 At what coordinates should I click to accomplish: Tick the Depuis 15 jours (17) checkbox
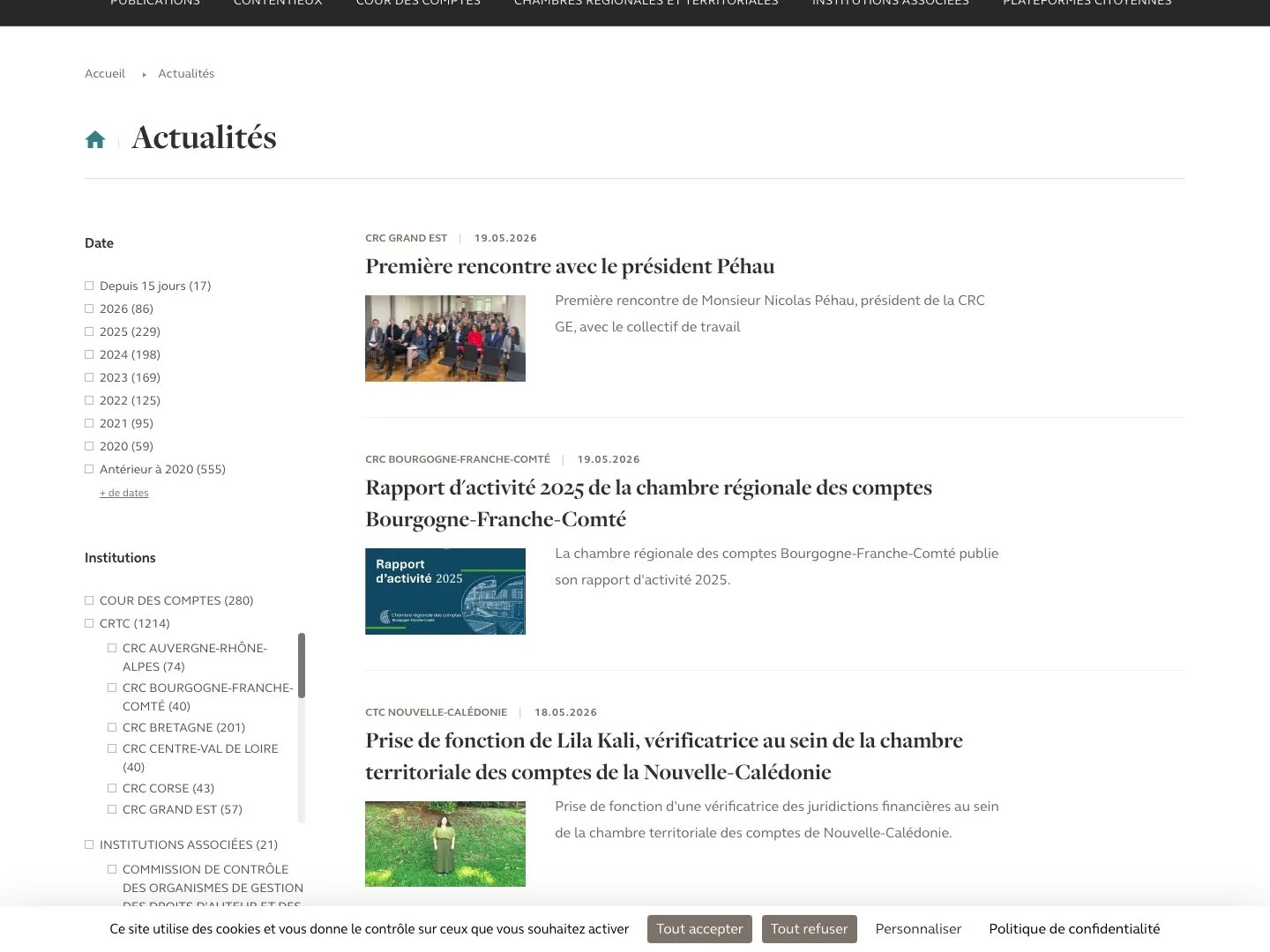(x=89, y=286)
